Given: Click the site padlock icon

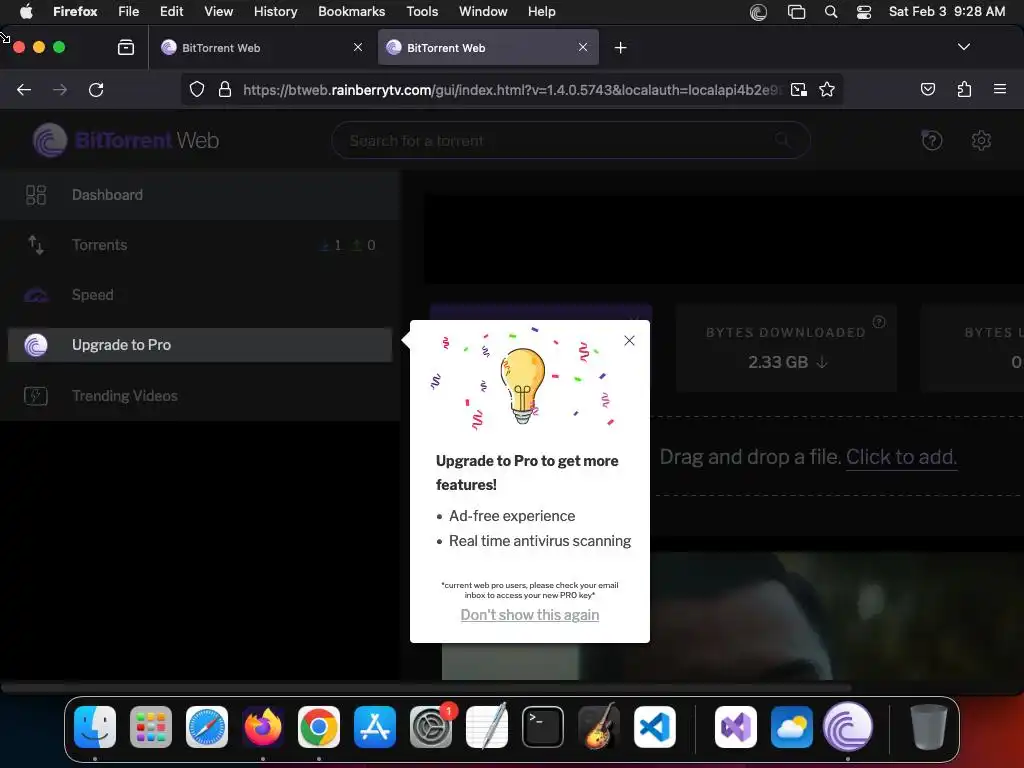Looking at the screenshot, I should click(x=225, y=89).
